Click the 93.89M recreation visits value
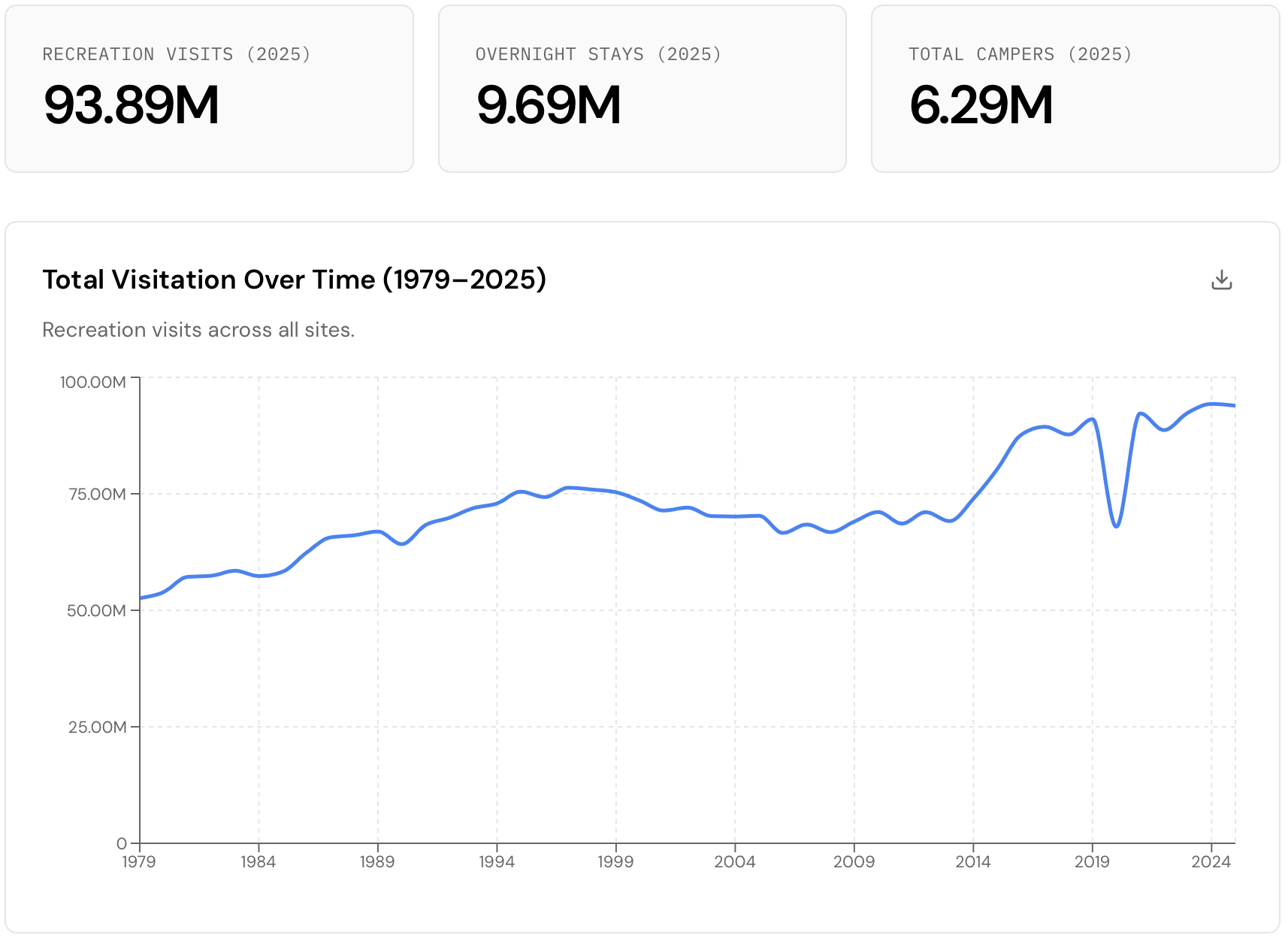 132,105
